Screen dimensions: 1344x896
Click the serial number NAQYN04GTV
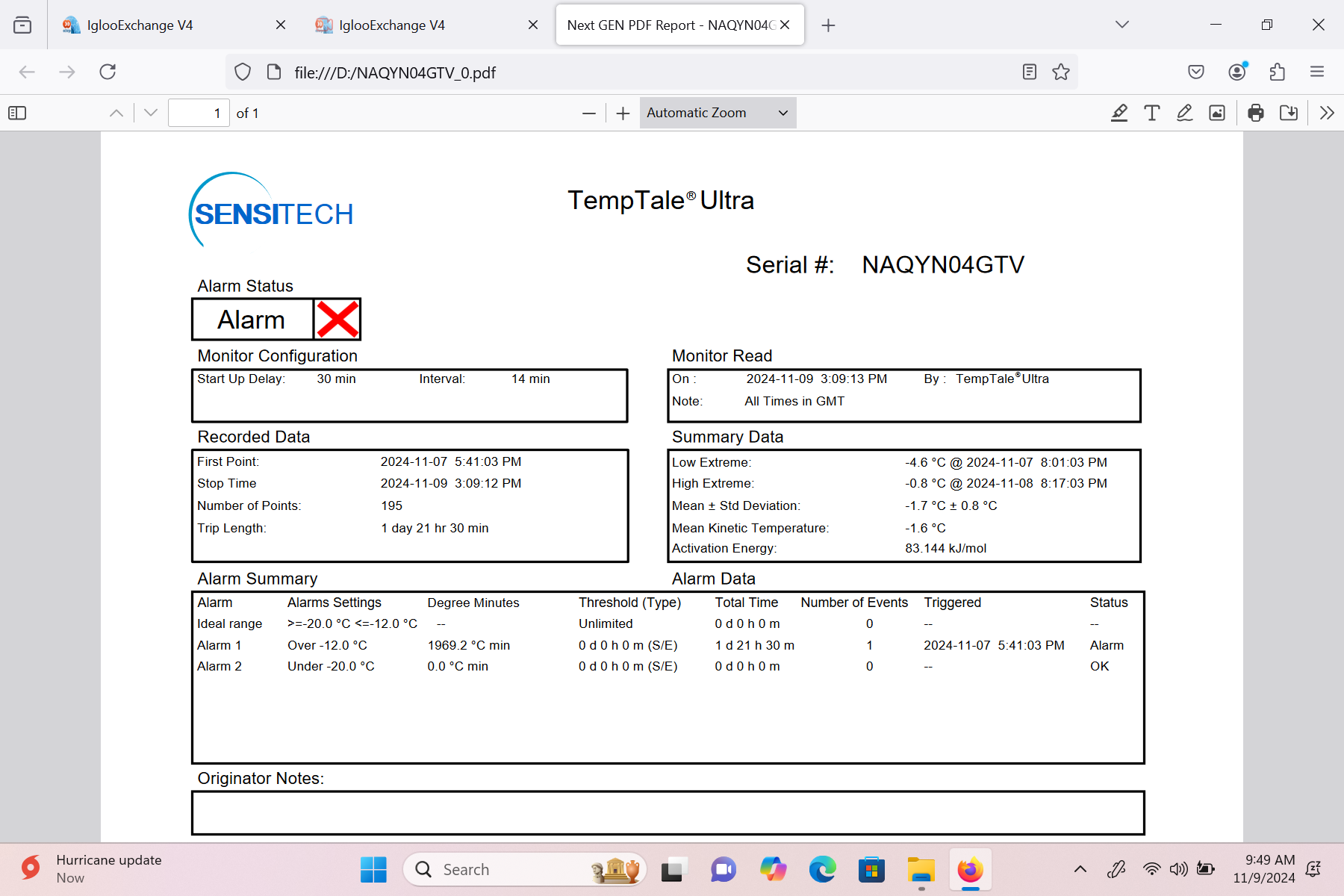[x=943, y=264]
